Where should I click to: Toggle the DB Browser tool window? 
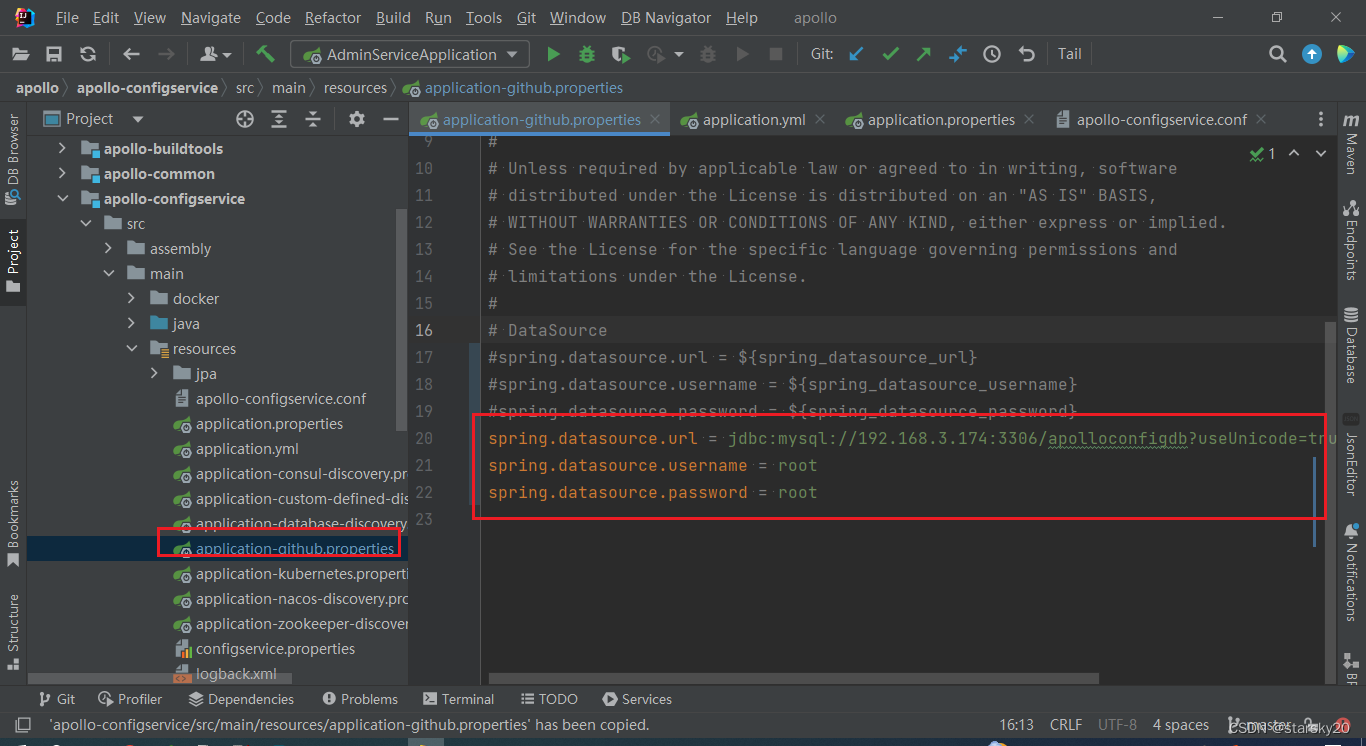pyautogui.click(x=13, y=159)
